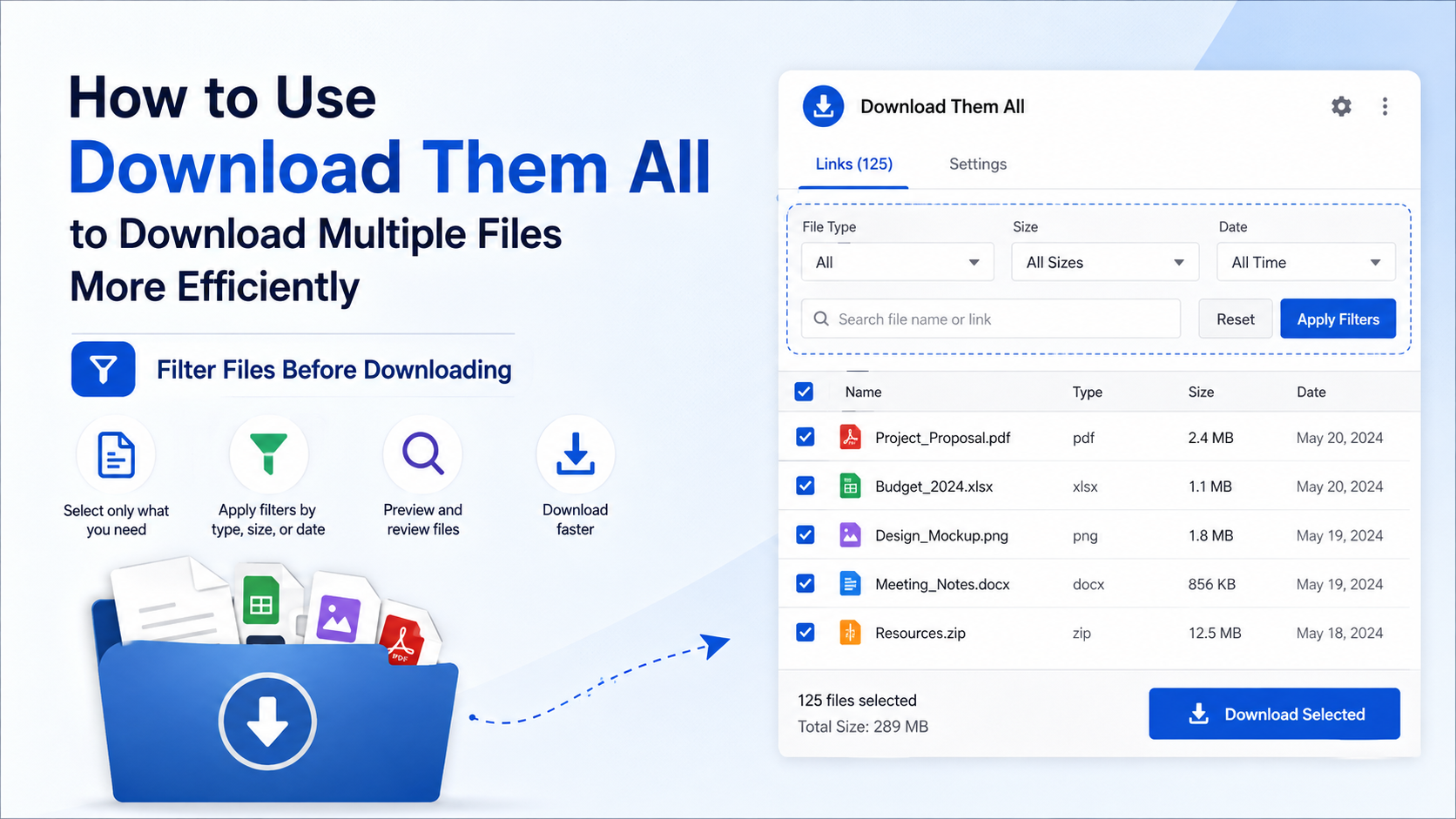Open the three-dot more options menu
The height and width of the screenshot is (819, 1456).
(x=1385, y=106)
